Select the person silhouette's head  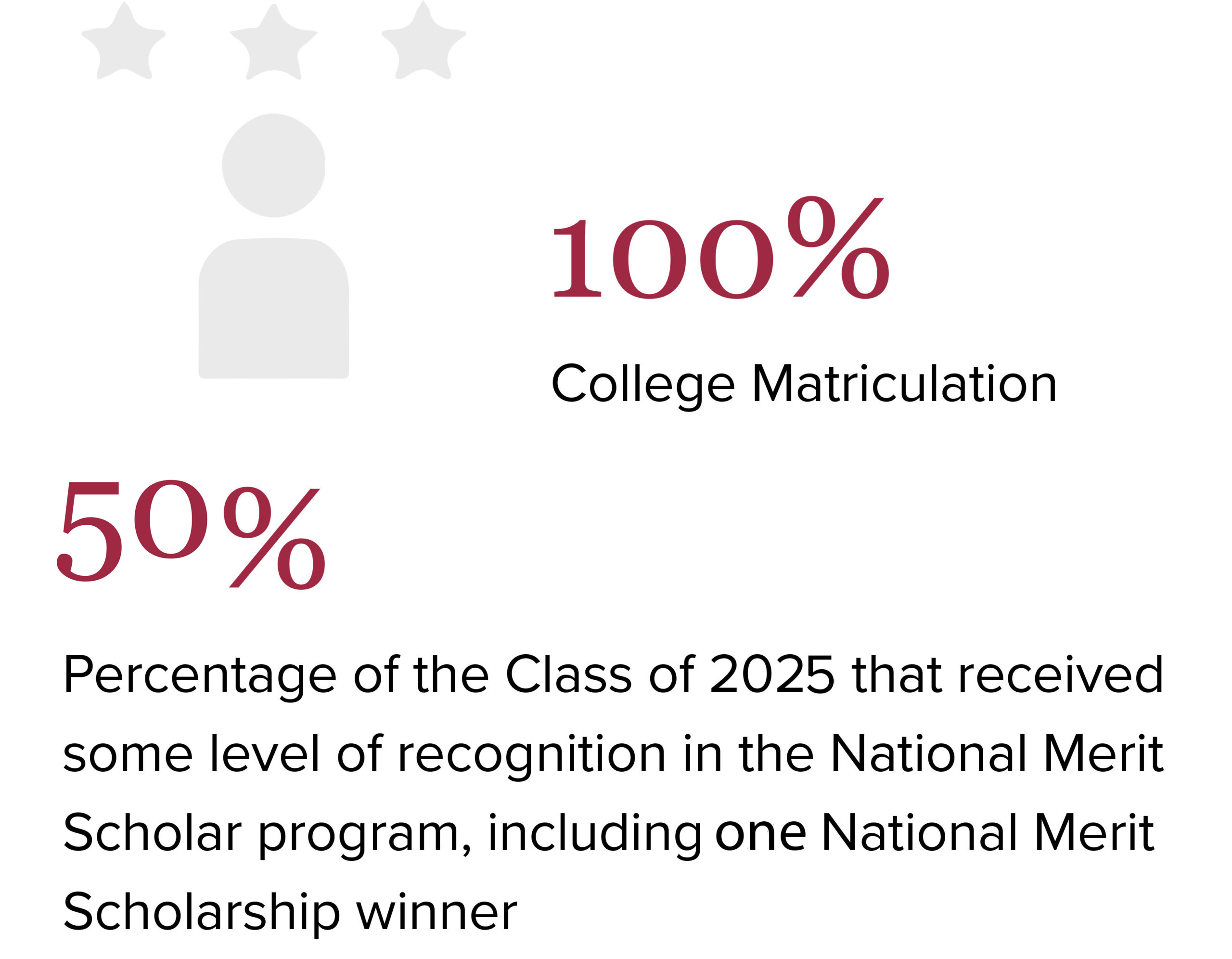273,166
